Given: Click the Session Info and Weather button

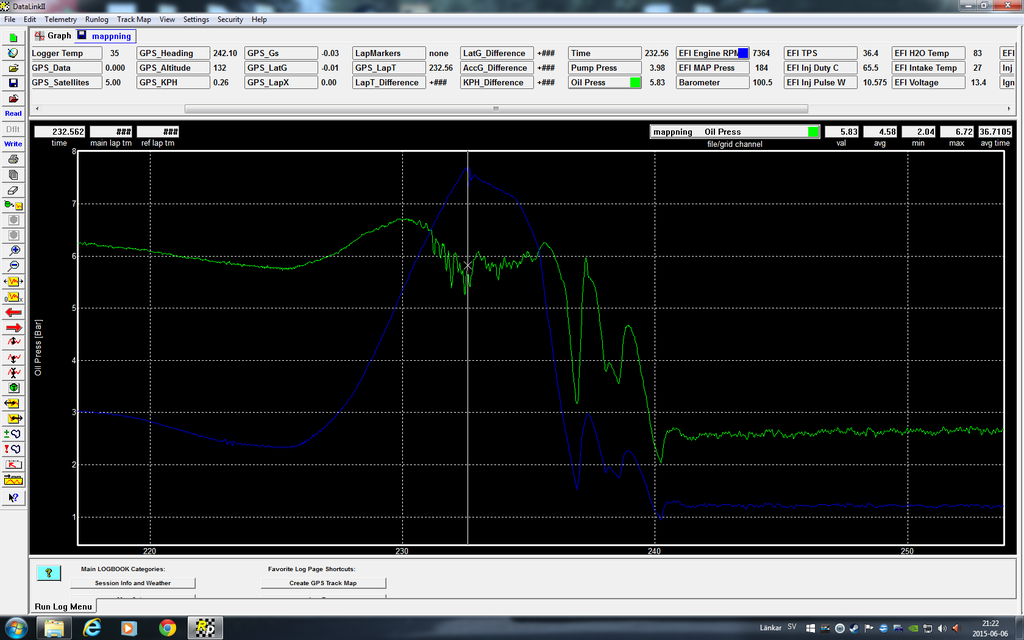Looking at the screenshot, I should tap(132, 583).
